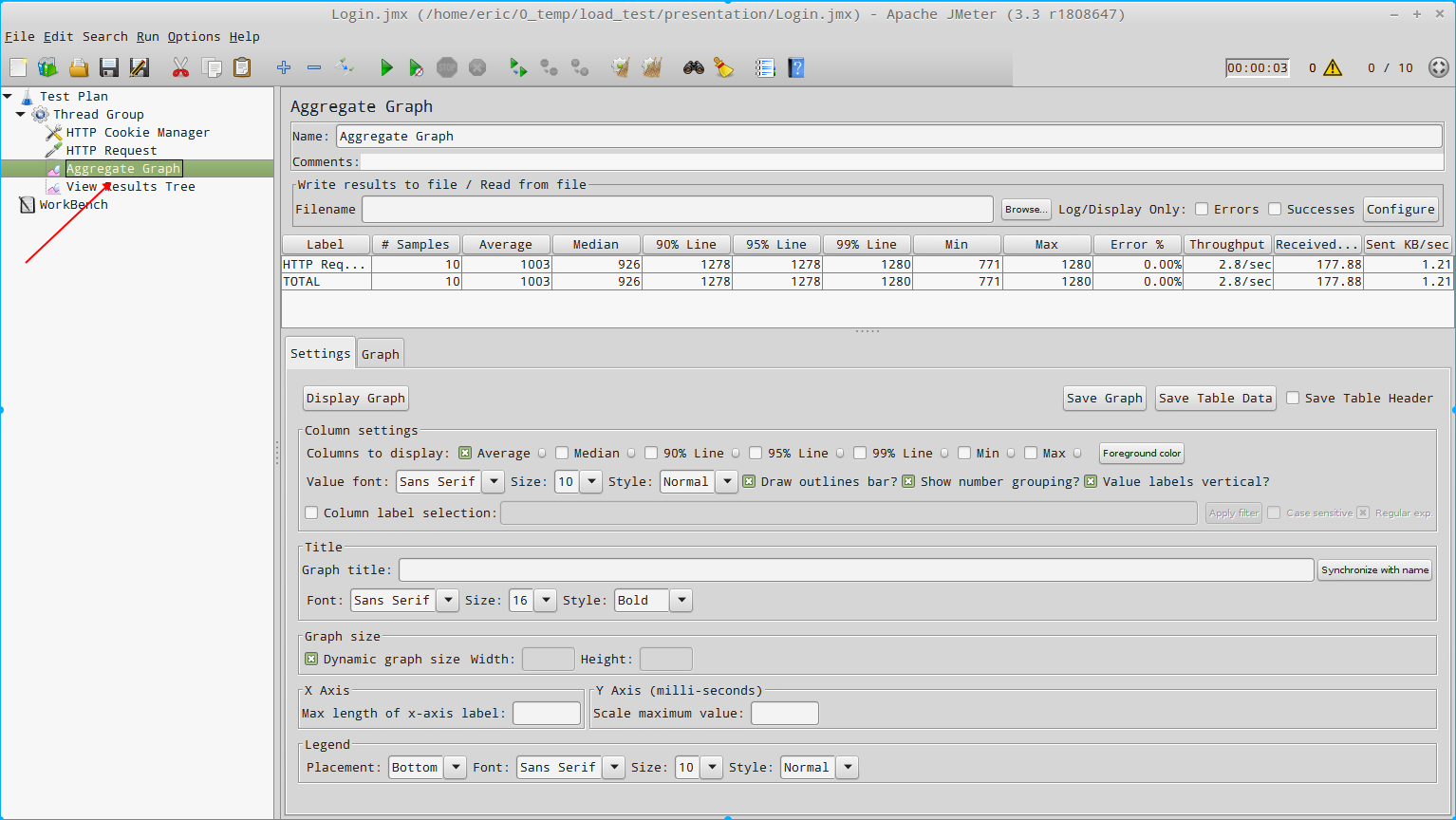The image size is (1456, 820).
Task: Click the Remote Start All icon
Action: coord(518,67)
